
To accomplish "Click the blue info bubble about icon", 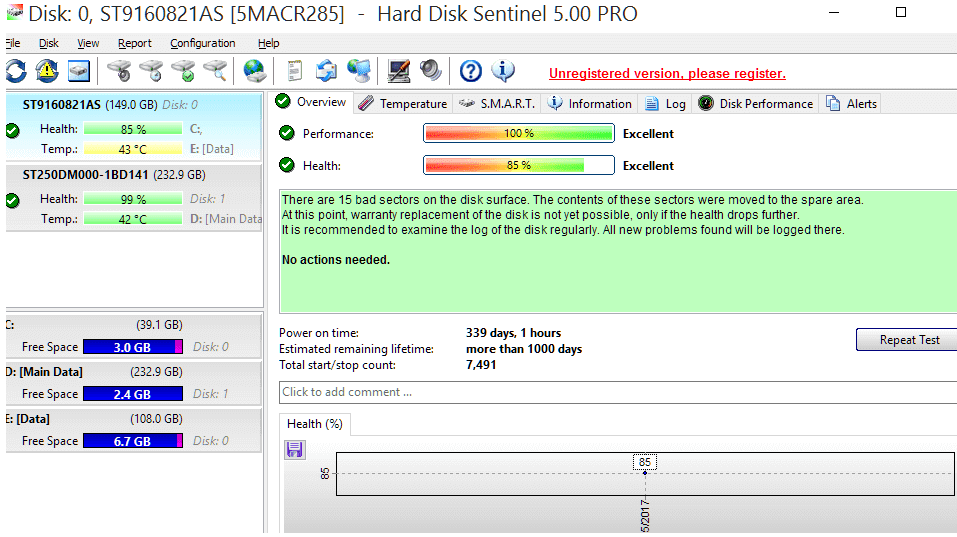I will click(503, 71).
